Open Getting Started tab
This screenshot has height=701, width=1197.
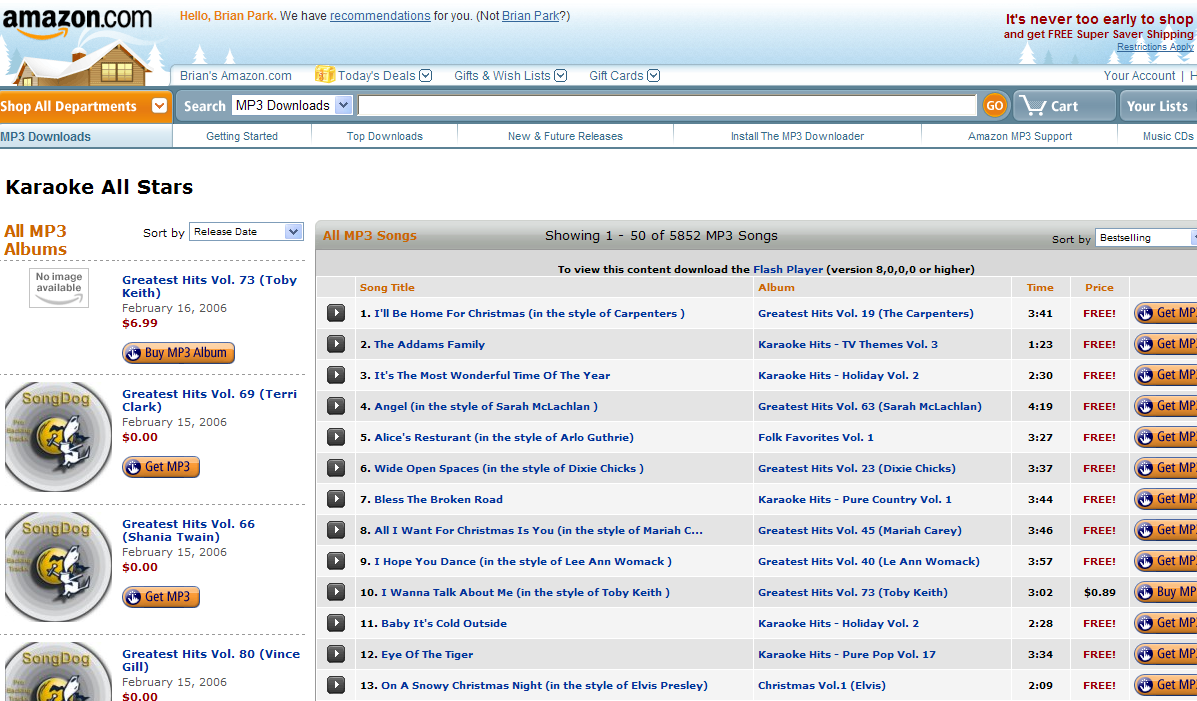click(x=242, y=136)
